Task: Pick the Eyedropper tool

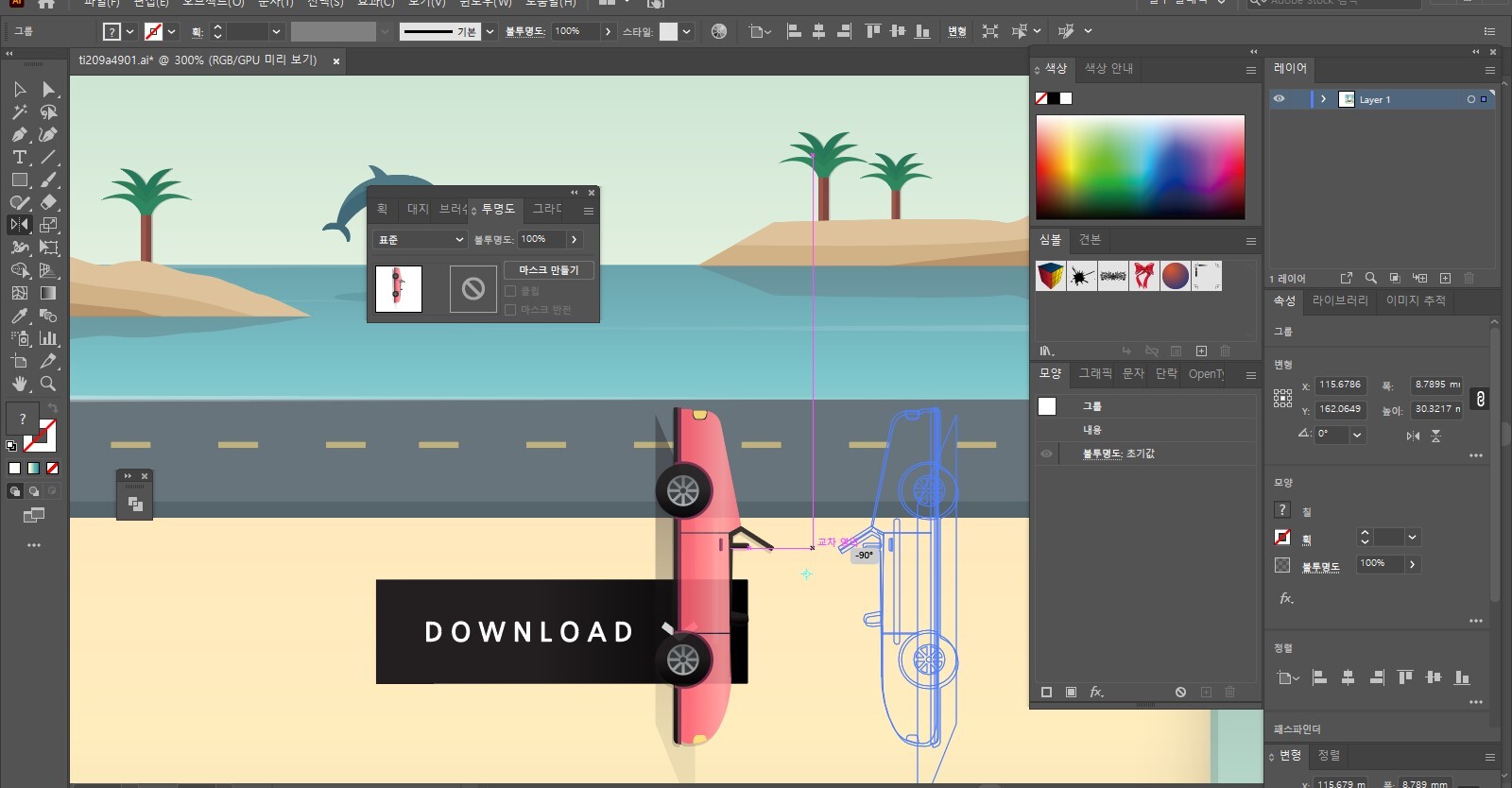Action: pos(19,316)
